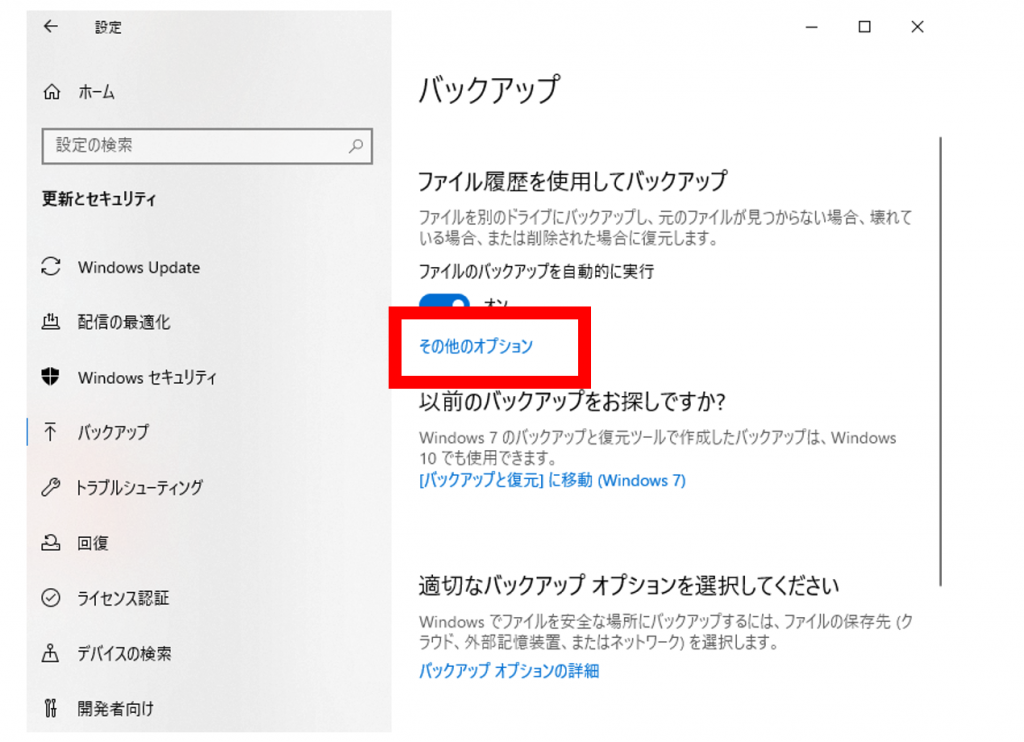This screenshot has height=742, width=1024.
Task: Click the Windows セキュリティ shield icon
Action: tap(50, 377)
